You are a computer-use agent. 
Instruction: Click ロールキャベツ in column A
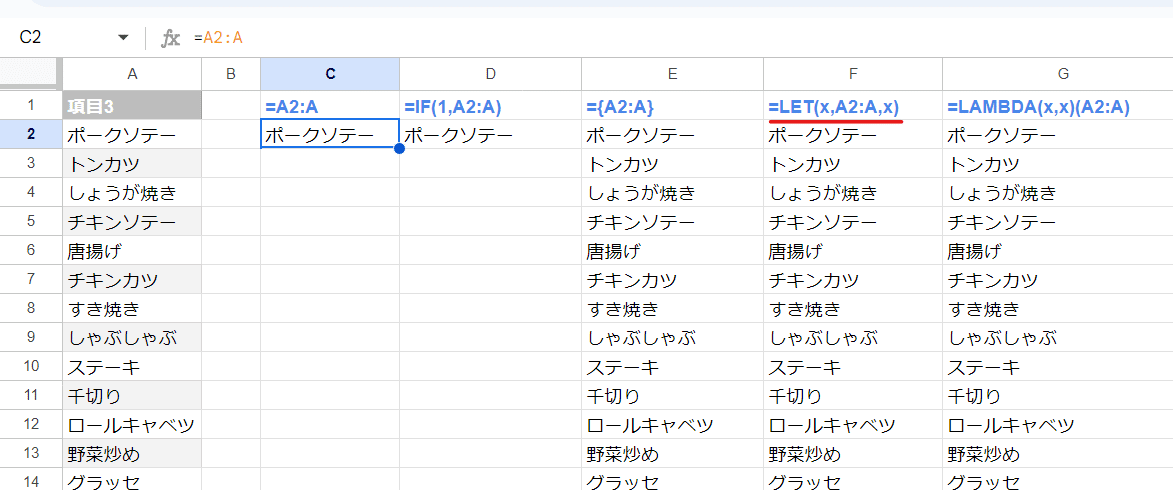(x=132, y=426)
